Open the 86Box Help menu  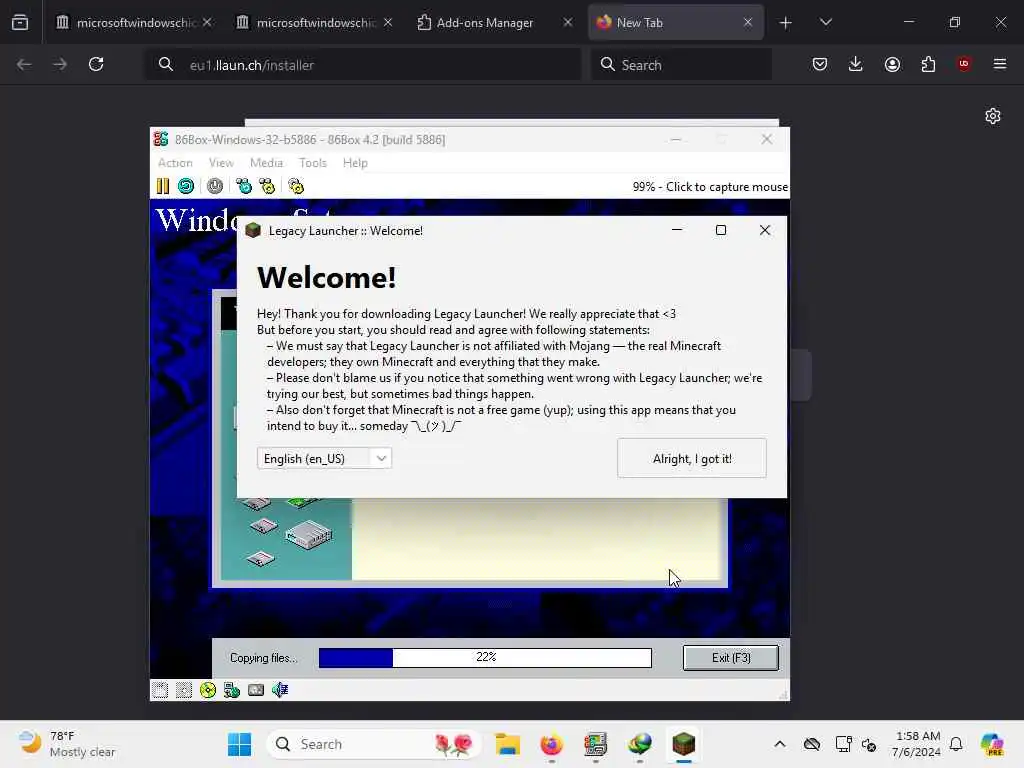pyautogui.click(x=355, y=163)
